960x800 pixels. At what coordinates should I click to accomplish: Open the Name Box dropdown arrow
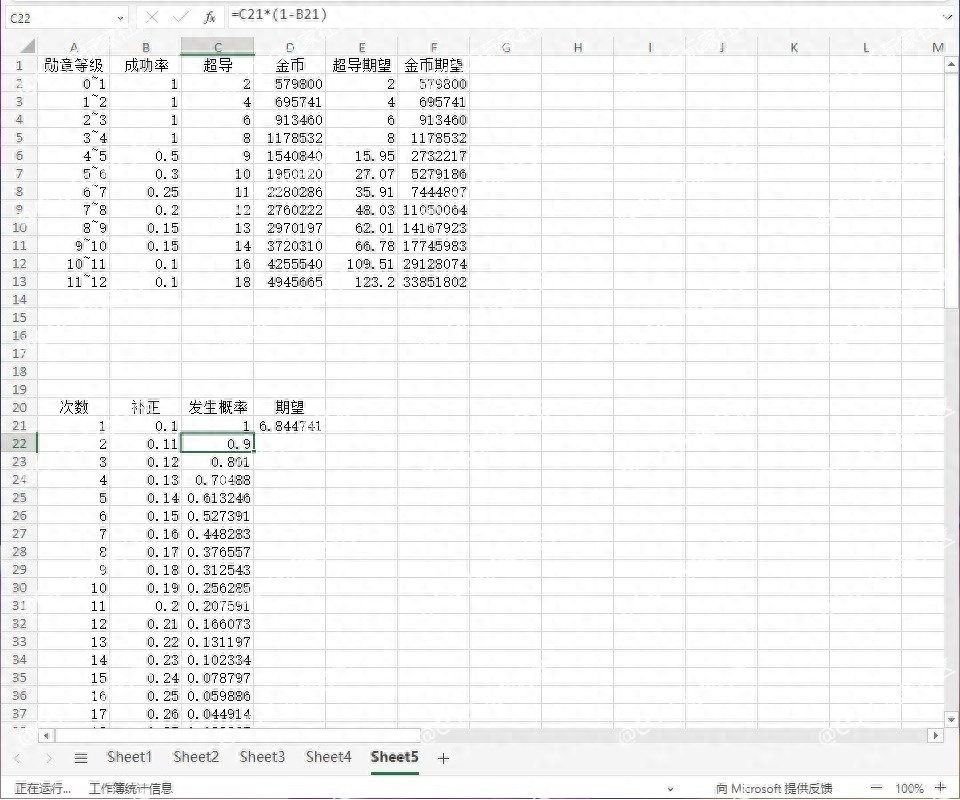coord(120,18)
